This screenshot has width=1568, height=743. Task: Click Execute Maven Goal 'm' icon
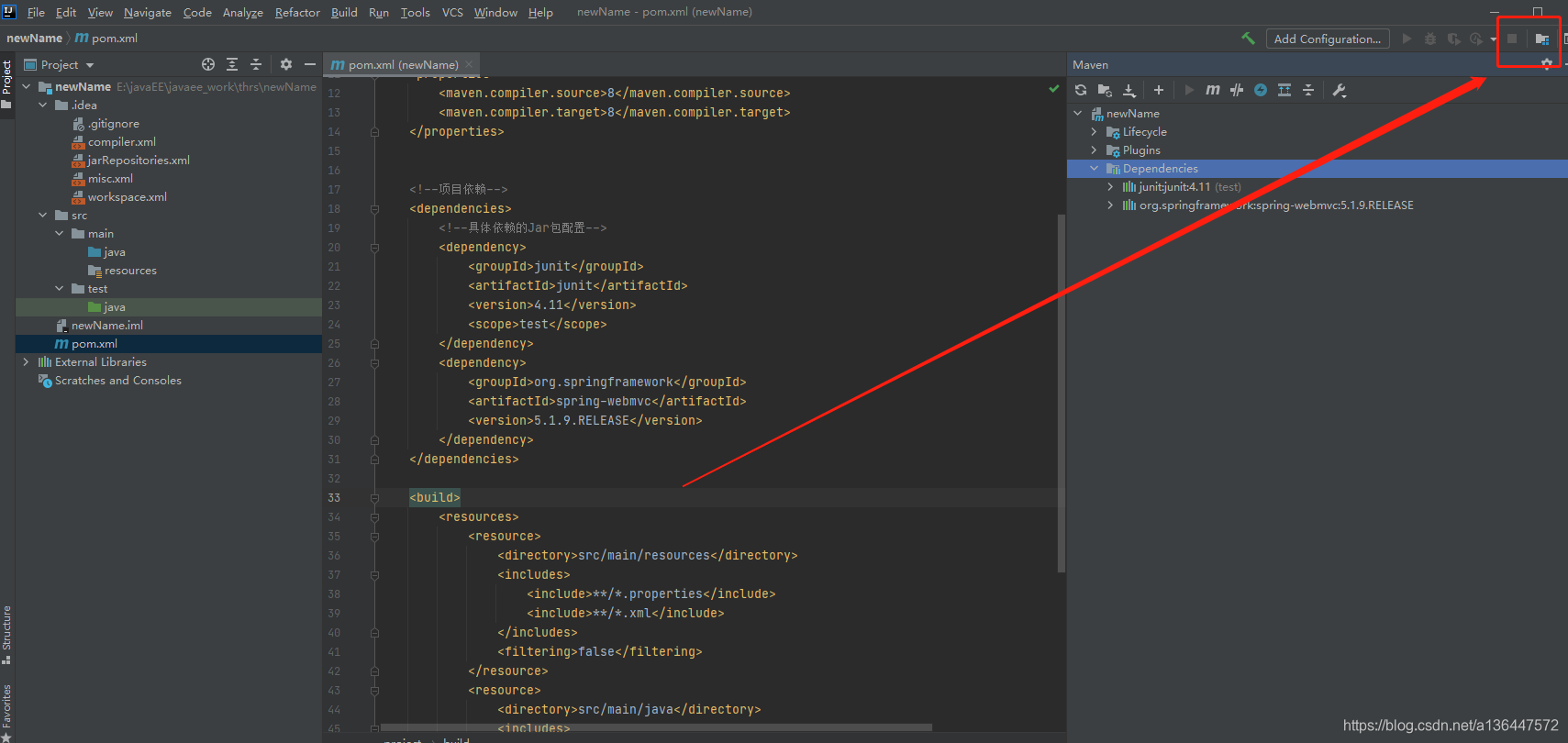tap(1213, 90)
